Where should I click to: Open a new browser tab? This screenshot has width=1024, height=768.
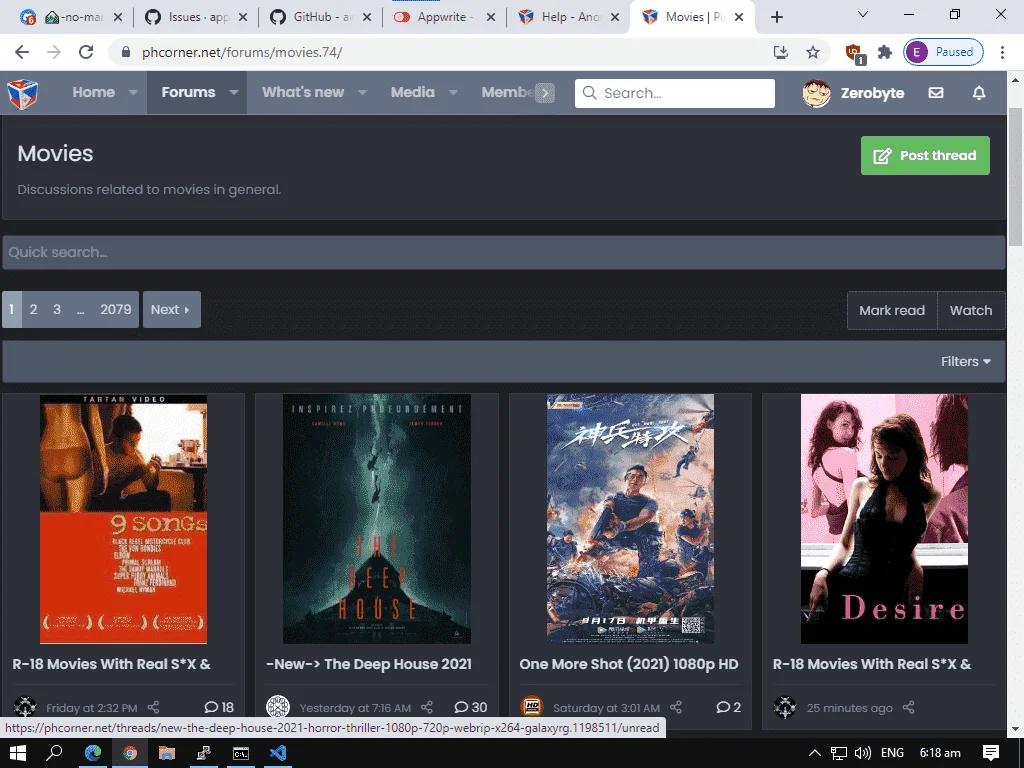point(776,17)
